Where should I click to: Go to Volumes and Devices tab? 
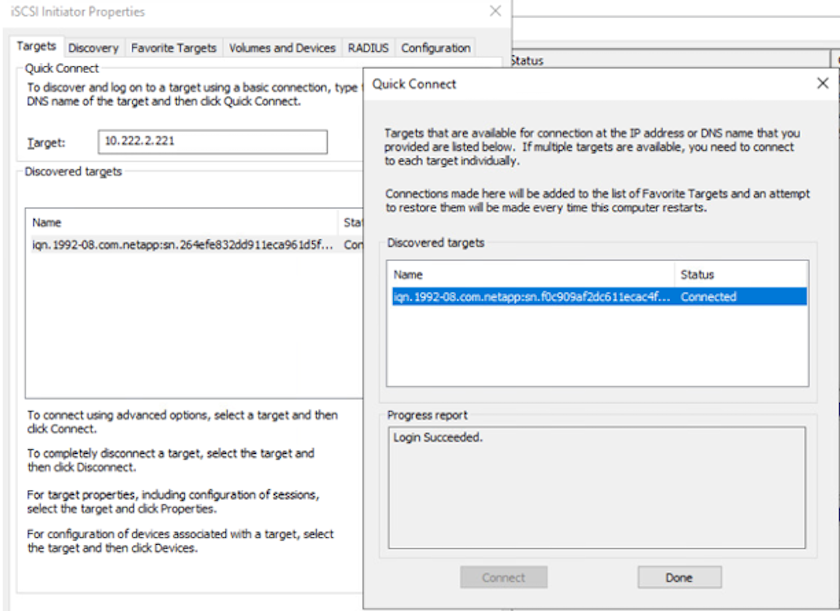(x=282, y=48)
